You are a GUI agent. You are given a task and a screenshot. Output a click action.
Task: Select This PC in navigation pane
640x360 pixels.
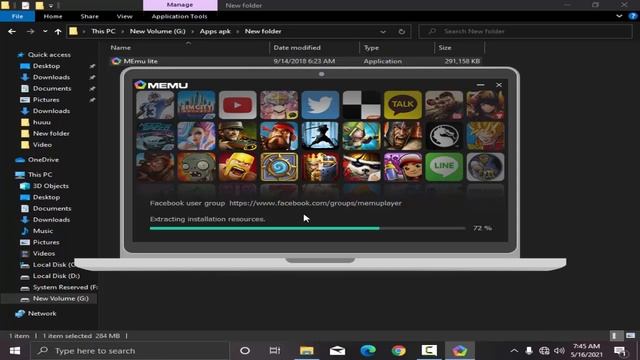point(40,175)
